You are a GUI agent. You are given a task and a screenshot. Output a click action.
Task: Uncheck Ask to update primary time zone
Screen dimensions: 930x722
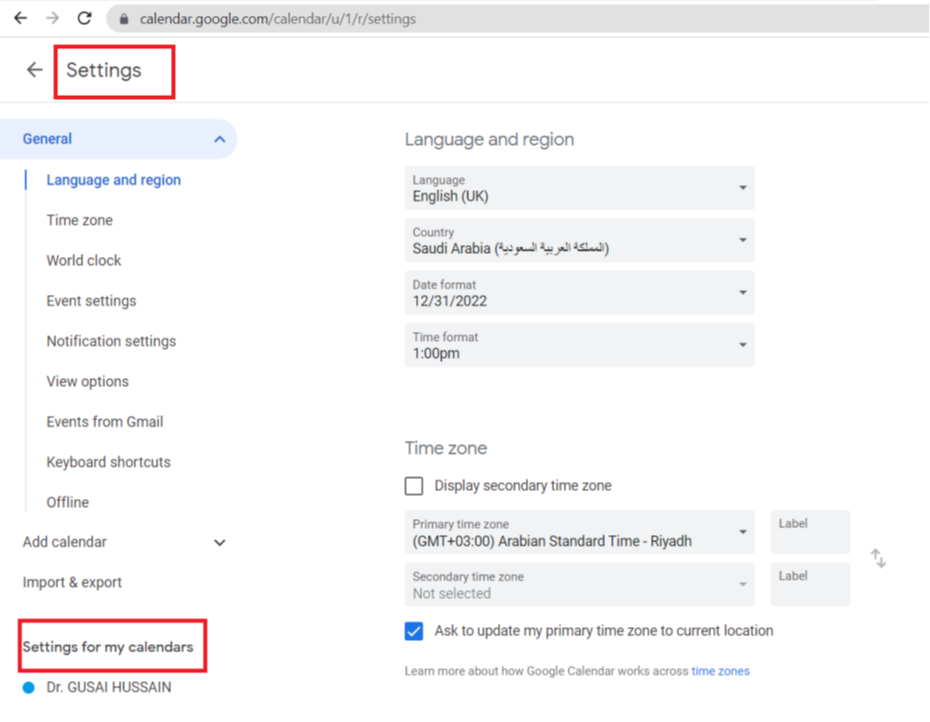[414, 631]
